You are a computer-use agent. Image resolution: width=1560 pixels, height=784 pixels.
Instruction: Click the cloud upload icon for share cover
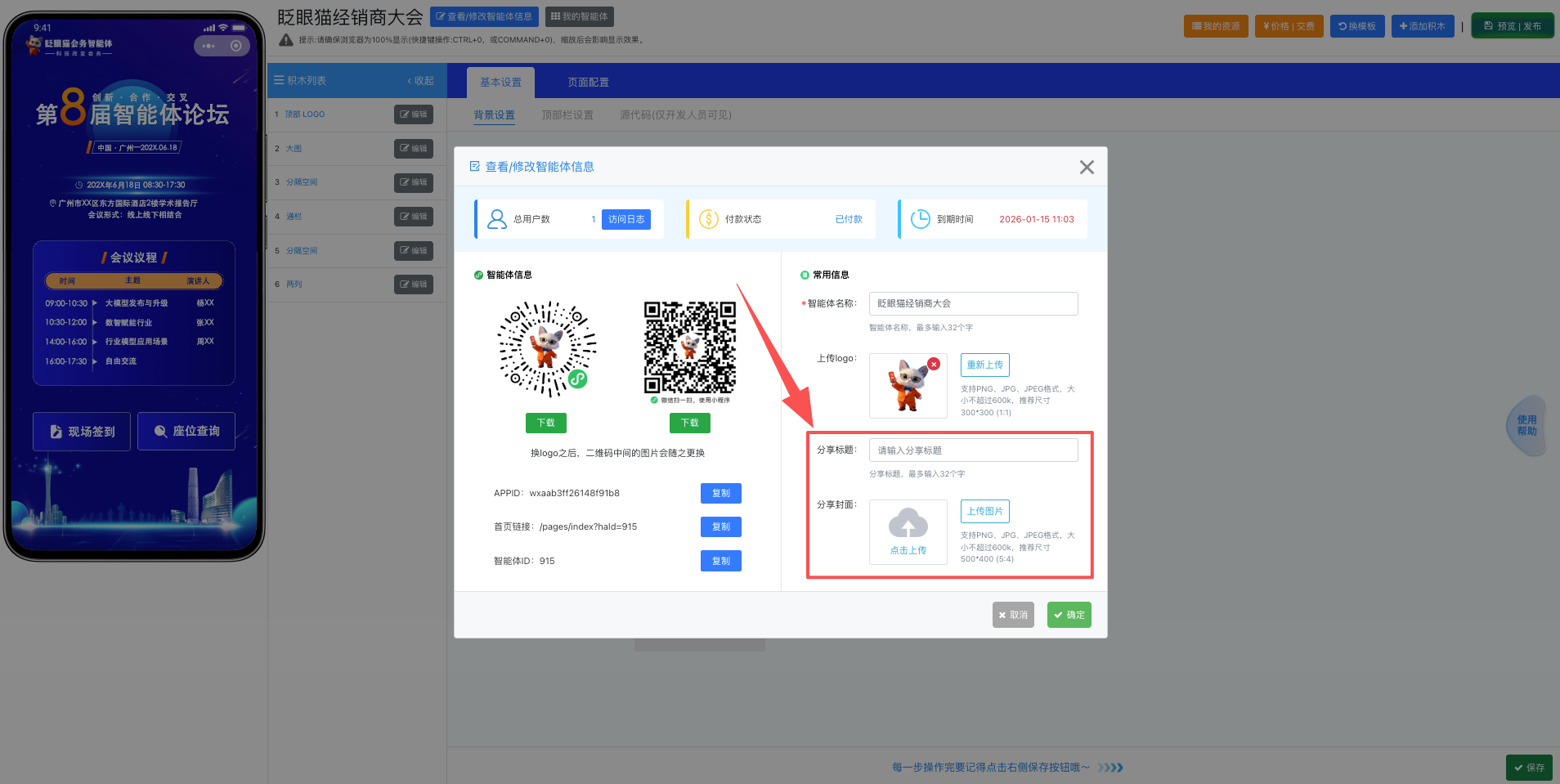pyautogui.click(x=908, y=524)
